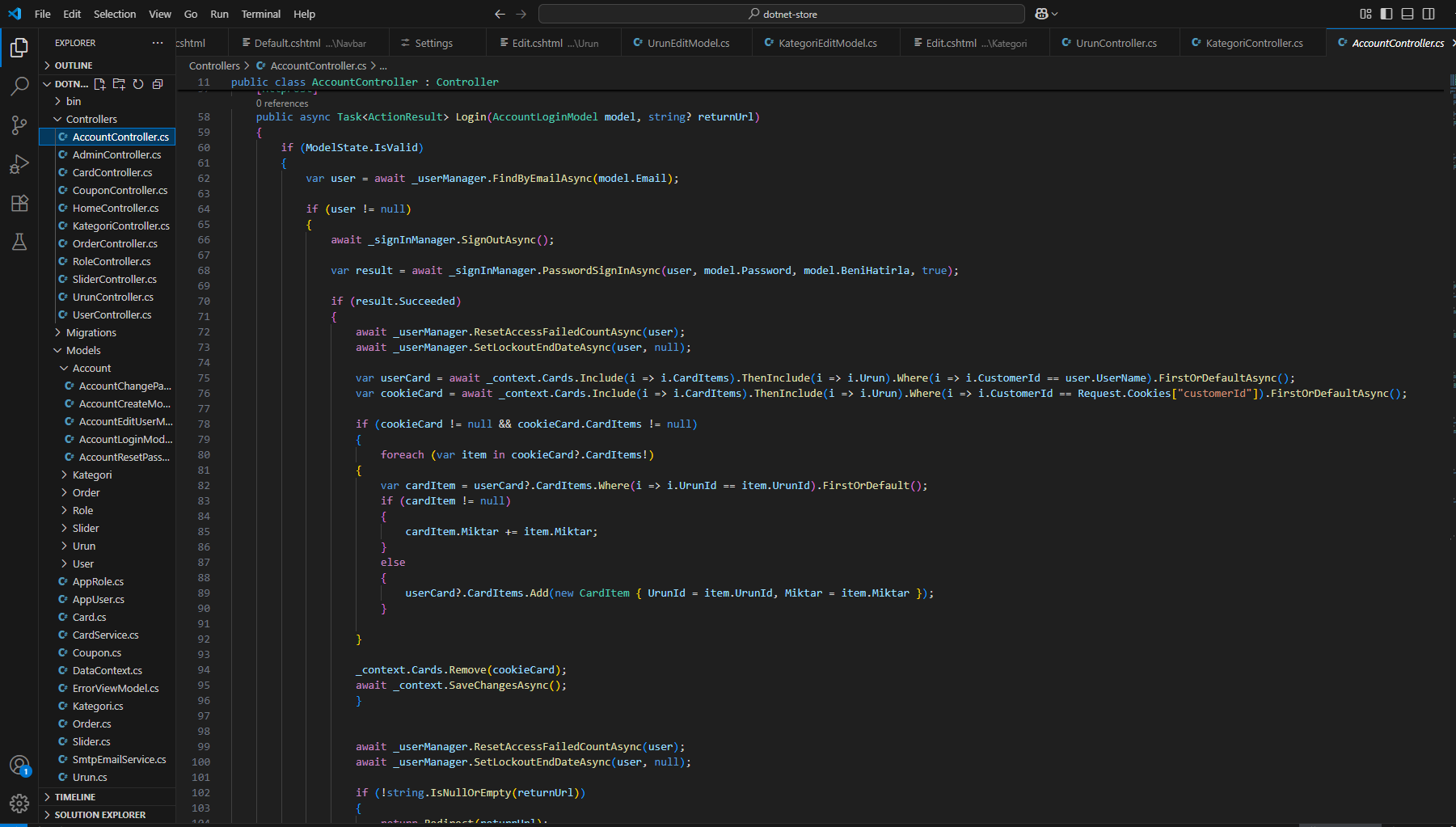
Task: Expand the bin folder
Action: pos(108,101)
